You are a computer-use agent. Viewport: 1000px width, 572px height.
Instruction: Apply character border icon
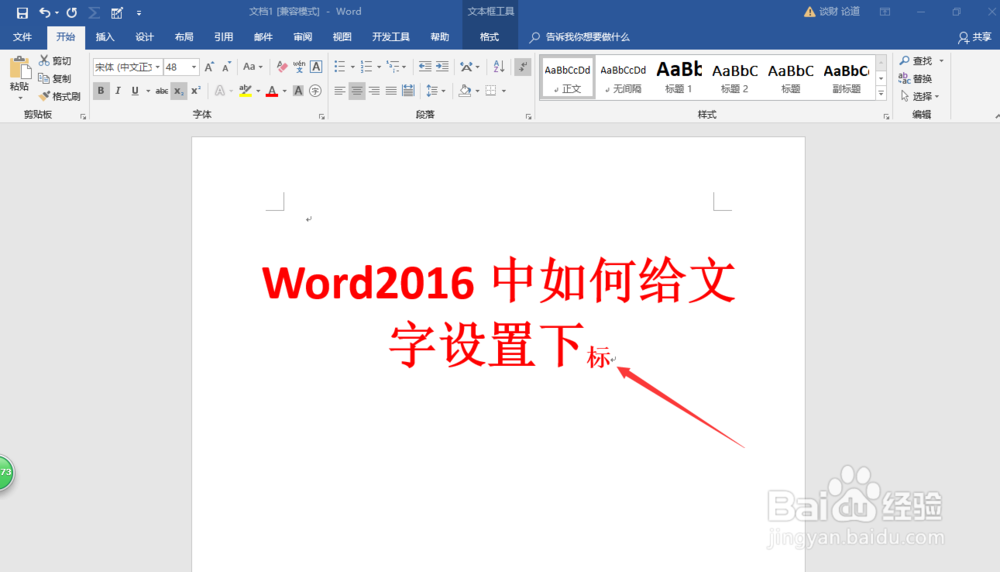click(x=316, y=67)
